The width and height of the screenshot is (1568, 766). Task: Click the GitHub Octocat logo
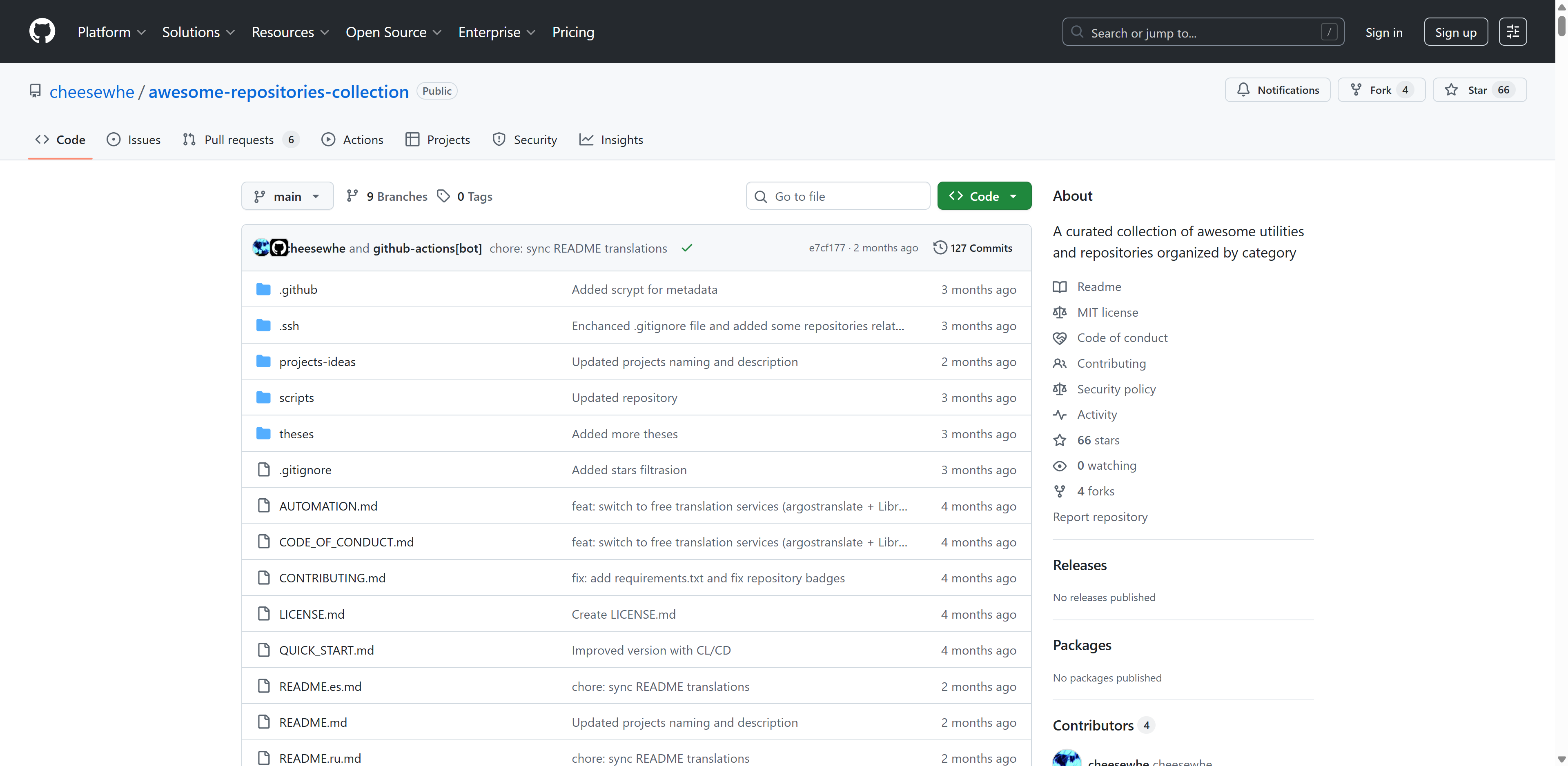coord(42,32)
